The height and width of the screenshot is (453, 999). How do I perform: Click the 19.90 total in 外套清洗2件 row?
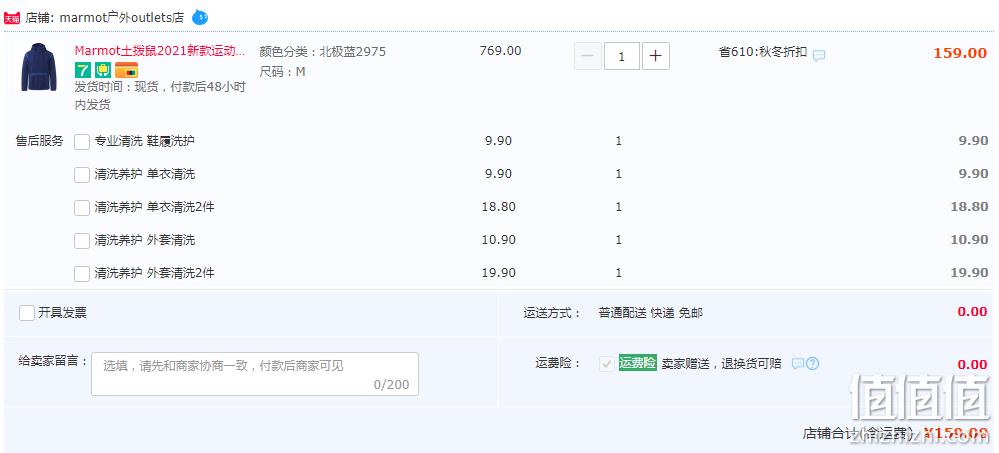[x=969, y=273]
